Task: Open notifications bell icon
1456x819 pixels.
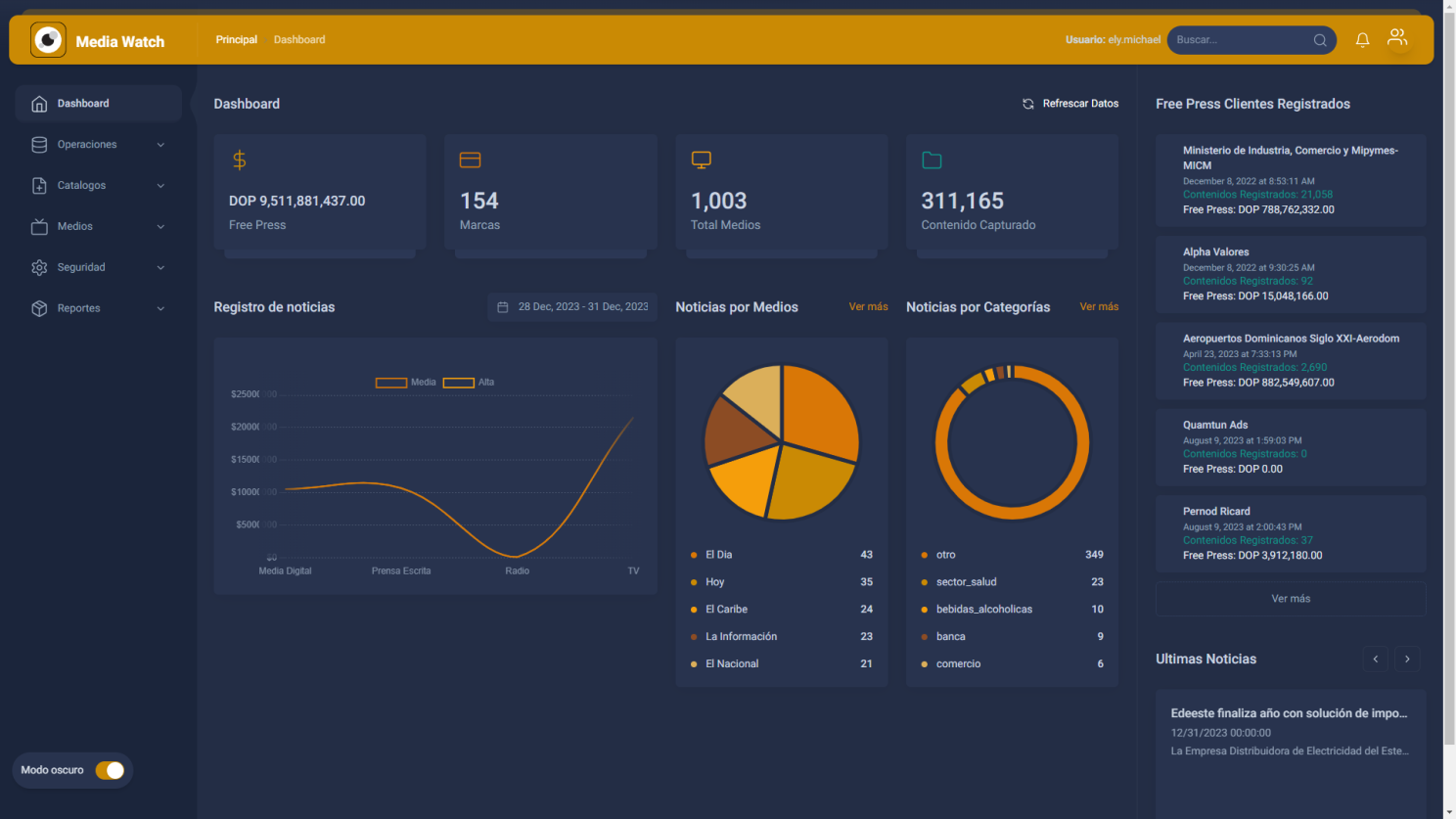Action: [x=1362, y=40]
